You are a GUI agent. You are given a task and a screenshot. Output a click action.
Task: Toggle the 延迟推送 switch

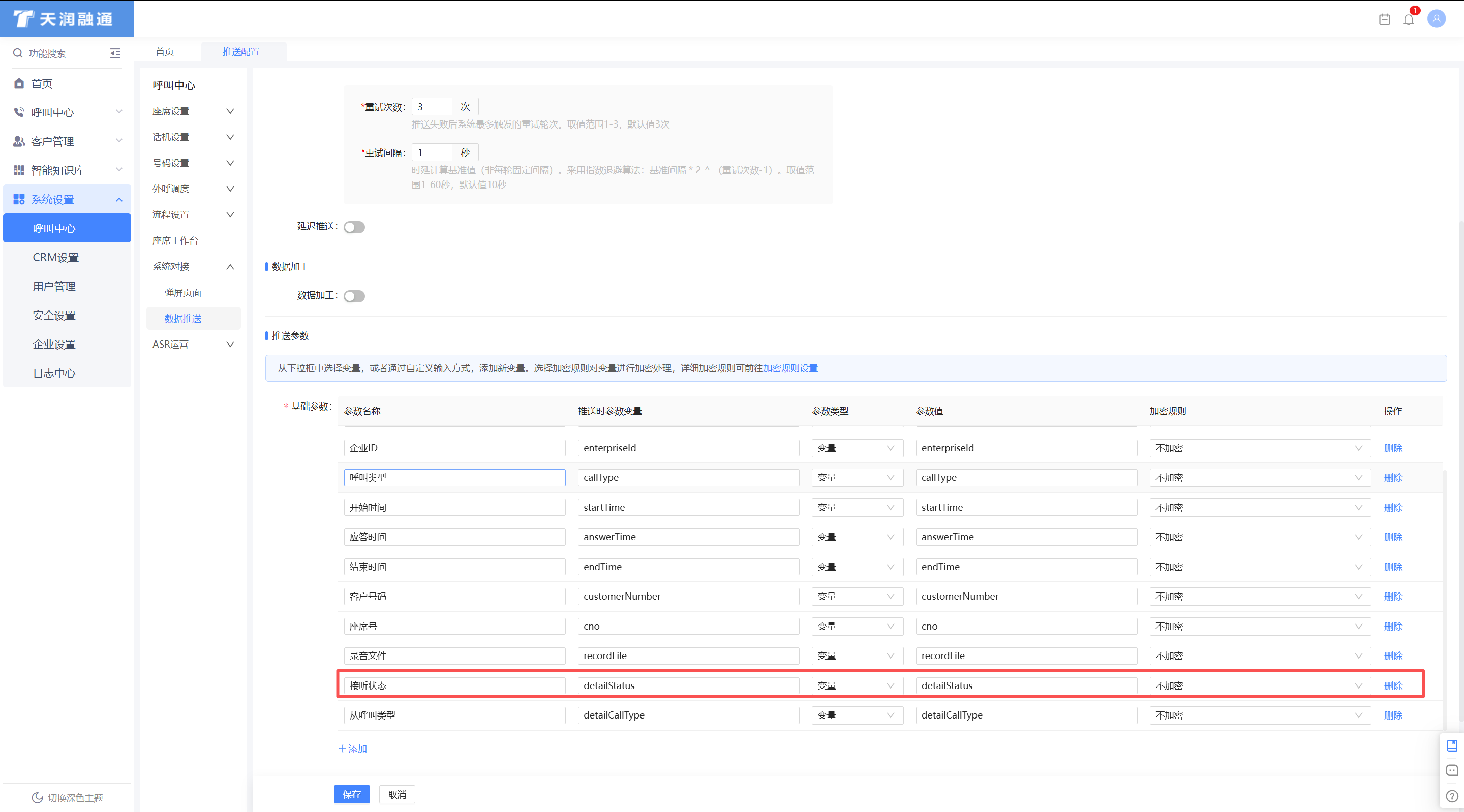354,227
